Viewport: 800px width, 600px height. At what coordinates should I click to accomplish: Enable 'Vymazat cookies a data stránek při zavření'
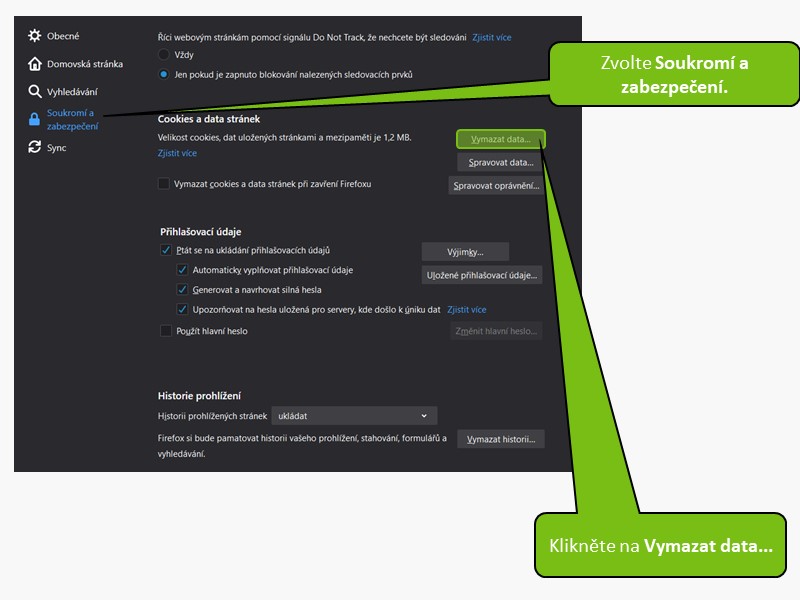click(164, 184)
